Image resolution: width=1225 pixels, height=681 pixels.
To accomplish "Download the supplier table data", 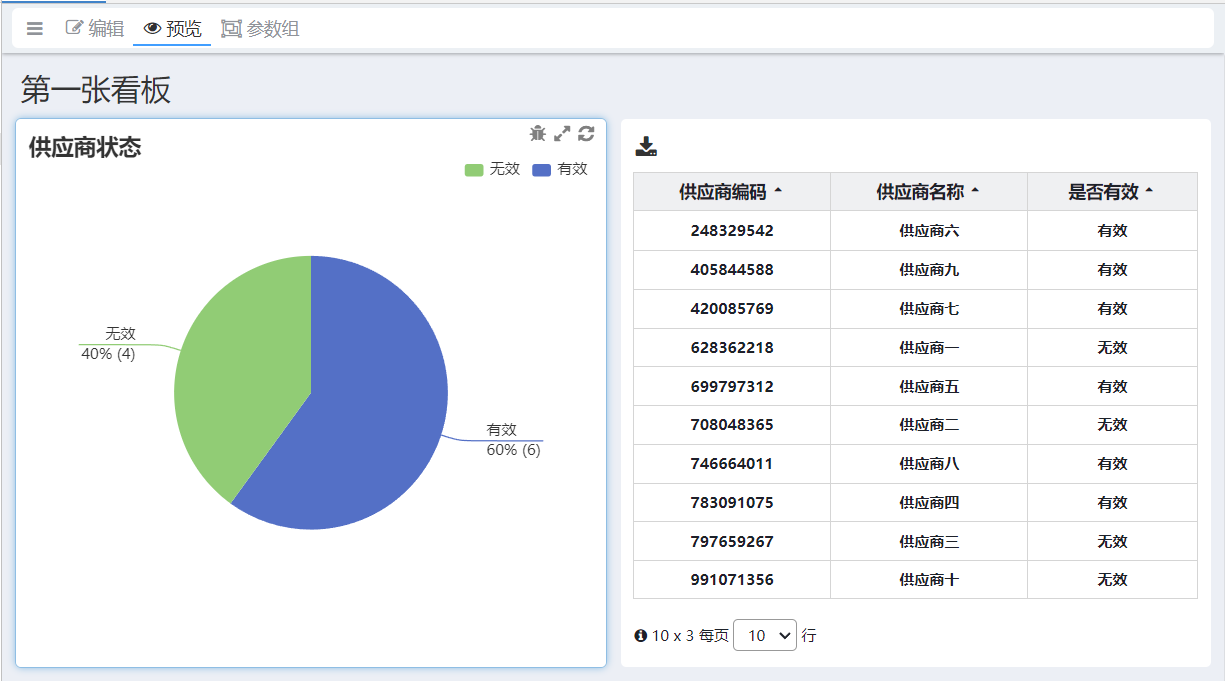I will 646,147.
